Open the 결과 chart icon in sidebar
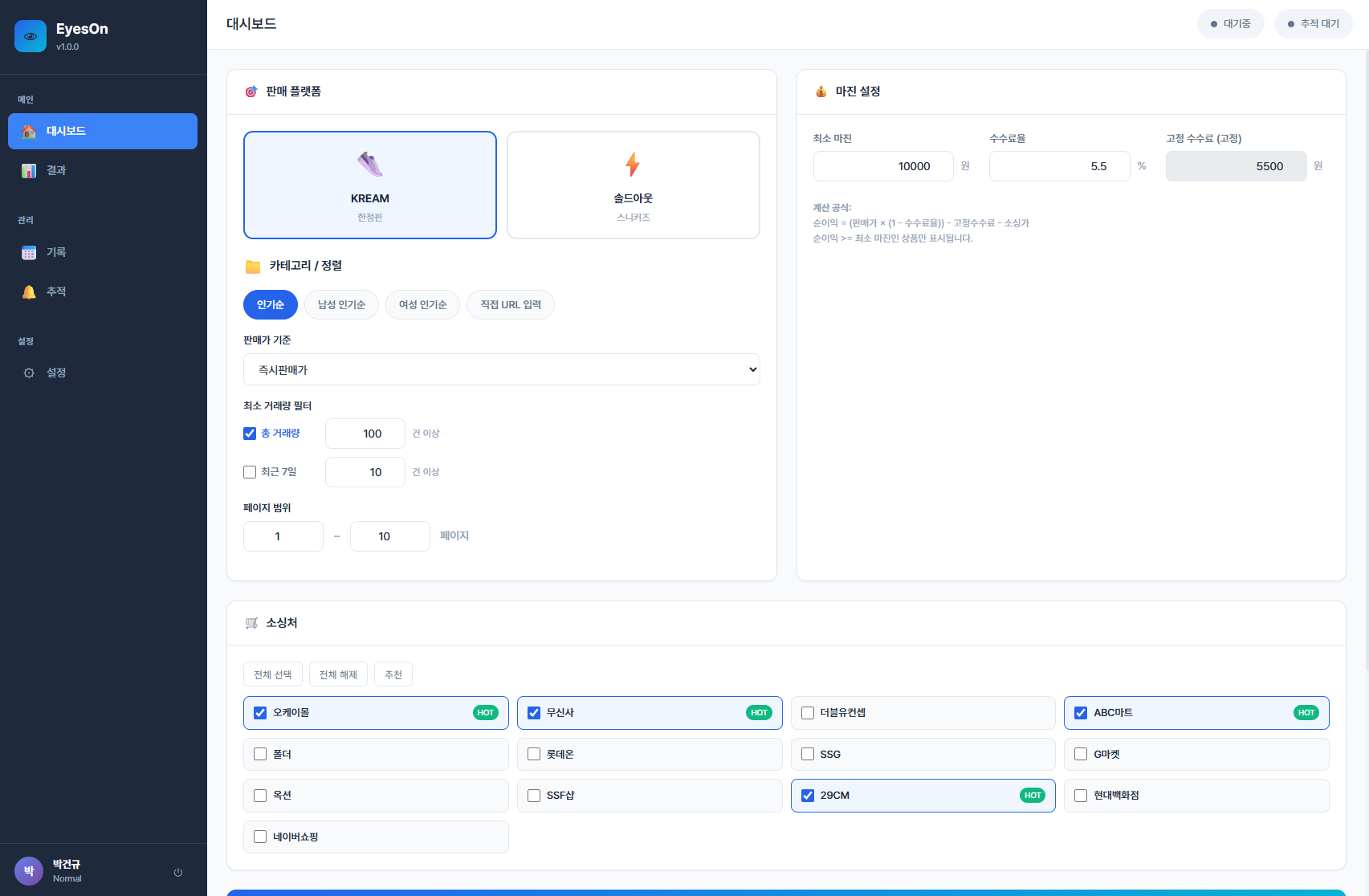 click(x=29, y=170)
